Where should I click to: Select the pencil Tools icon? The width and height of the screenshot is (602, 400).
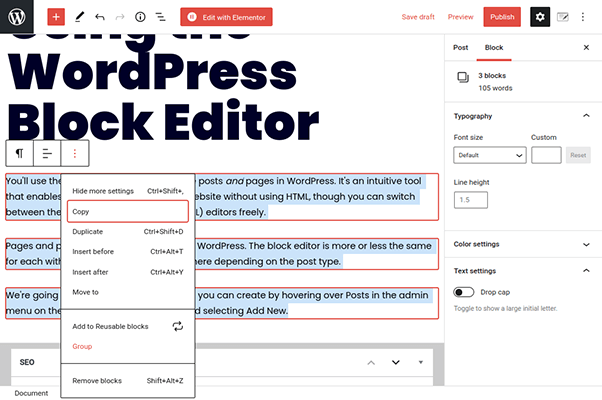click(x=79, y=17)
